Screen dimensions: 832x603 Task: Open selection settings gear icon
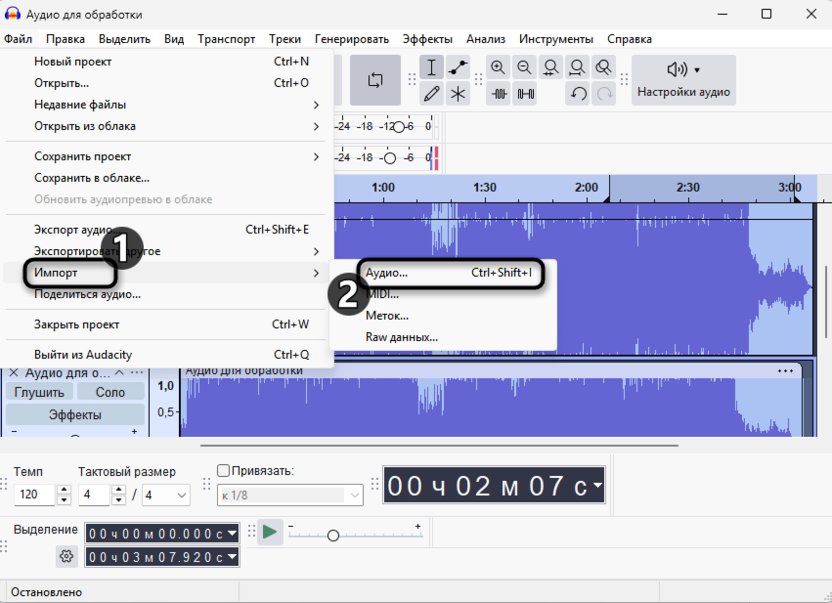[x=67, y=556]
